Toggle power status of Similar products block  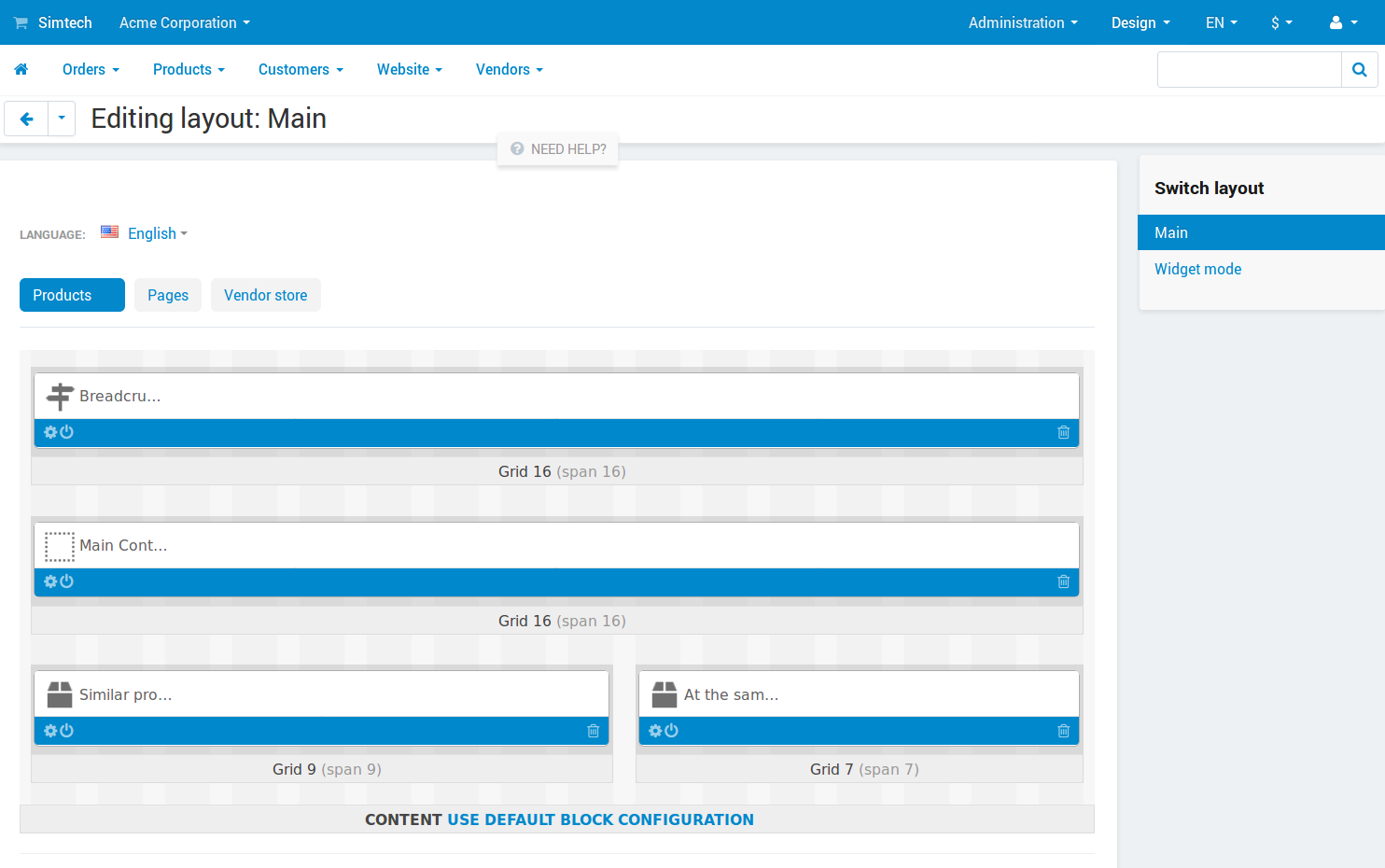point(66,731)
